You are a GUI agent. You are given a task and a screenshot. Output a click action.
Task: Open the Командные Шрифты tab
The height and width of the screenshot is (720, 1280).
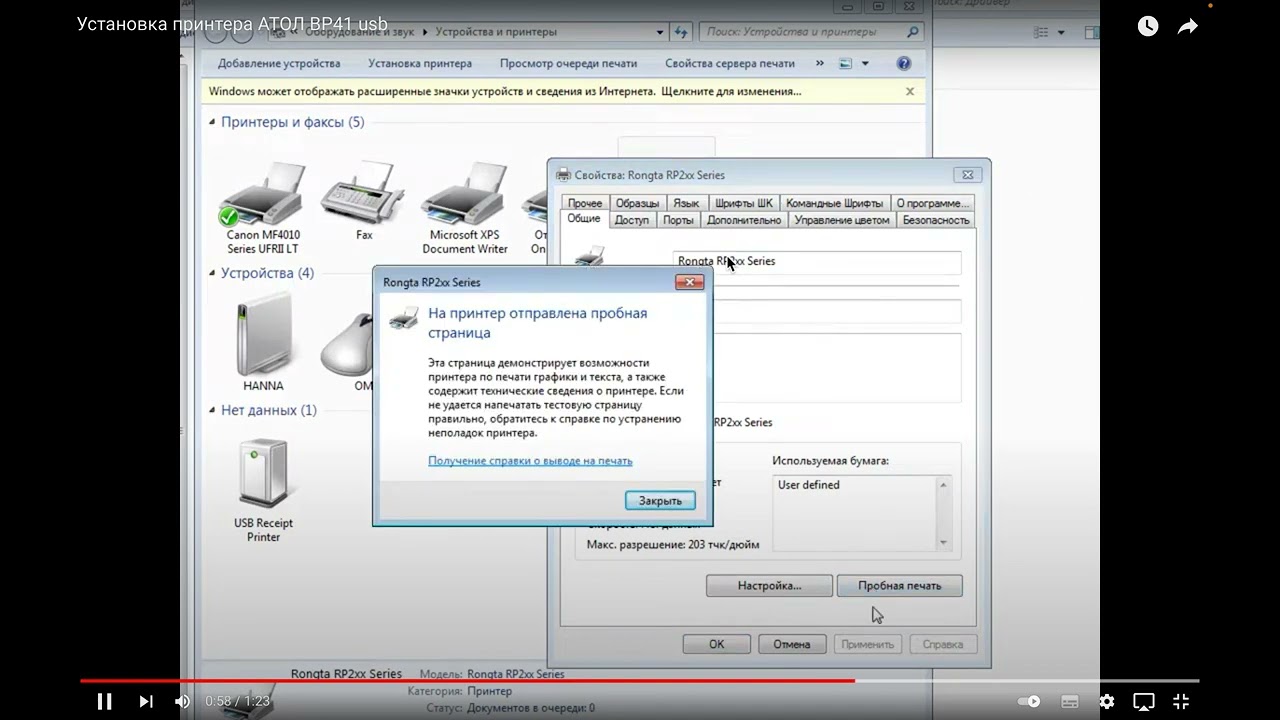(835, 203)
